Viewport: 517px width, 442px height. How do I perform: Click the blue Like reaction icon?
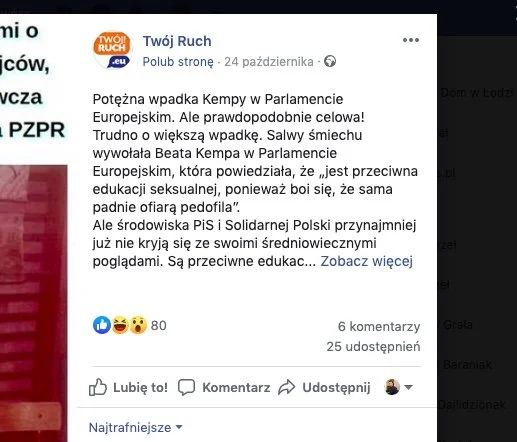pos(102,325)
